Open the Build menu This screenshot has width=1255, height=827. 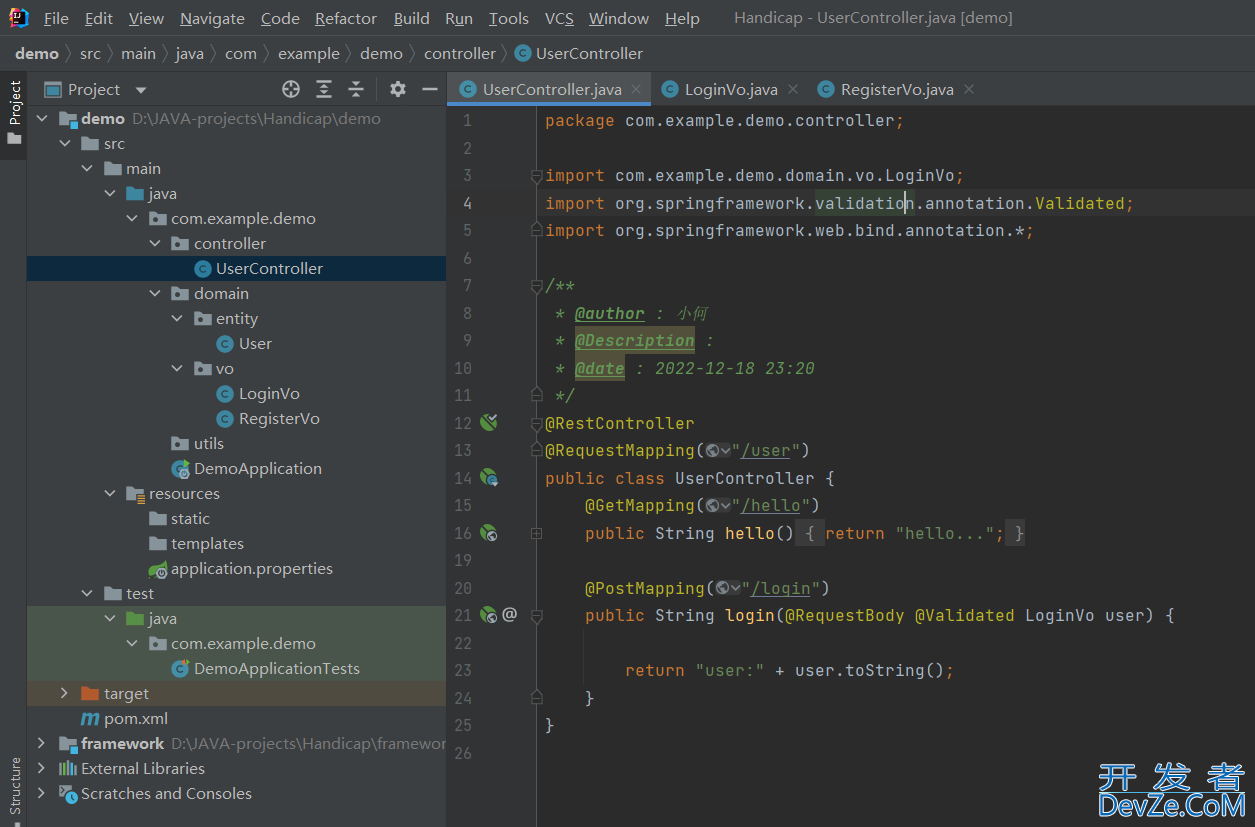point(411,18)
